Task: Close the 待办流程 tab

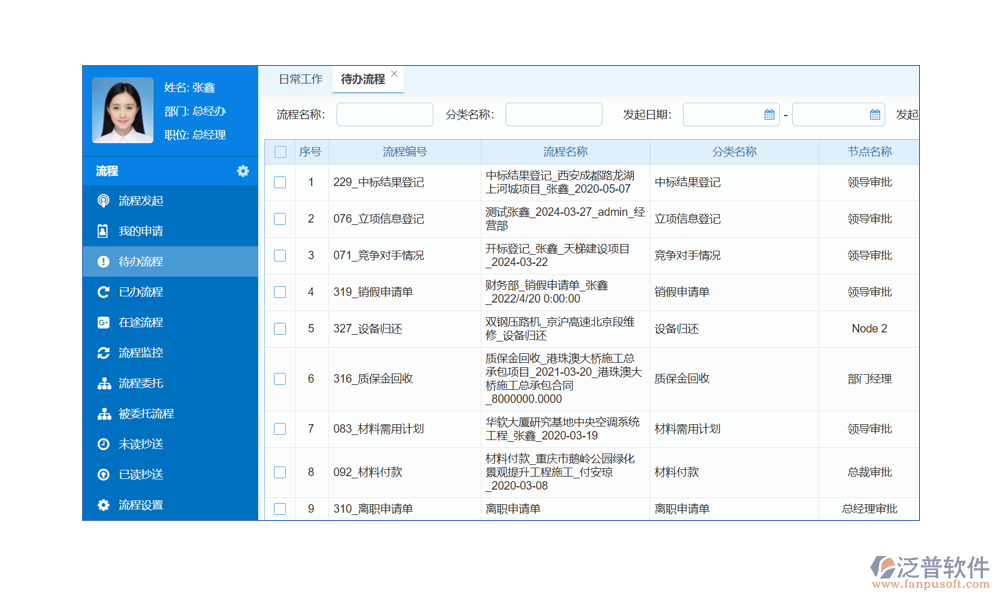Action: point(394,74)
